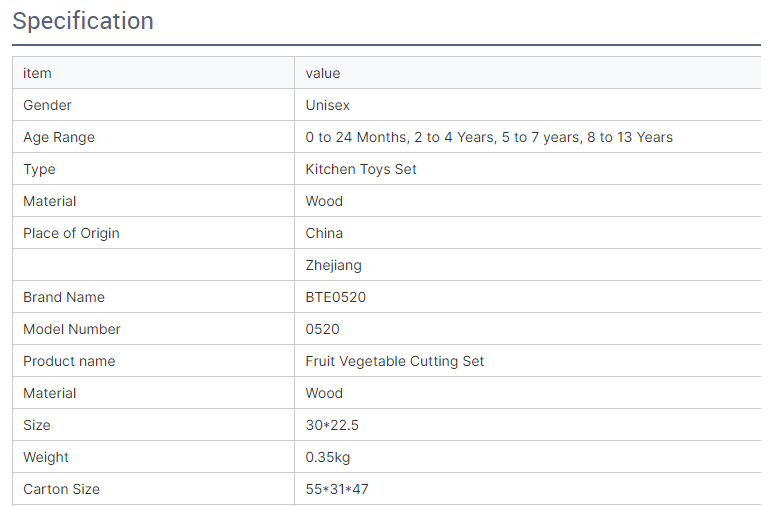Image resolution: width=772 pixels, height=506 pixels.
Task: Select the Fruit Vegetable Cutting Set value
Action: [x=394, y=361]
